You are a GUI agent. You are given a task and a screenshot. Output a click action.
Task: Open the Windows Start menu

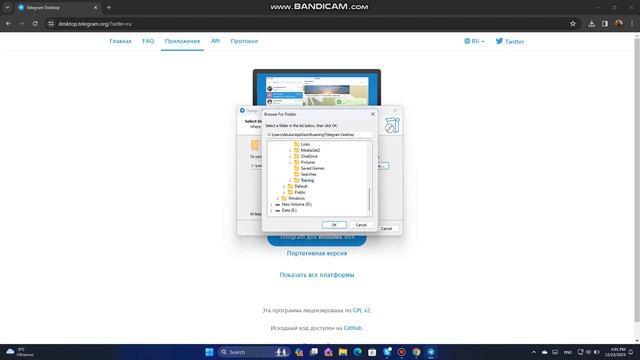pyautogui.click(x=209, y=352)
